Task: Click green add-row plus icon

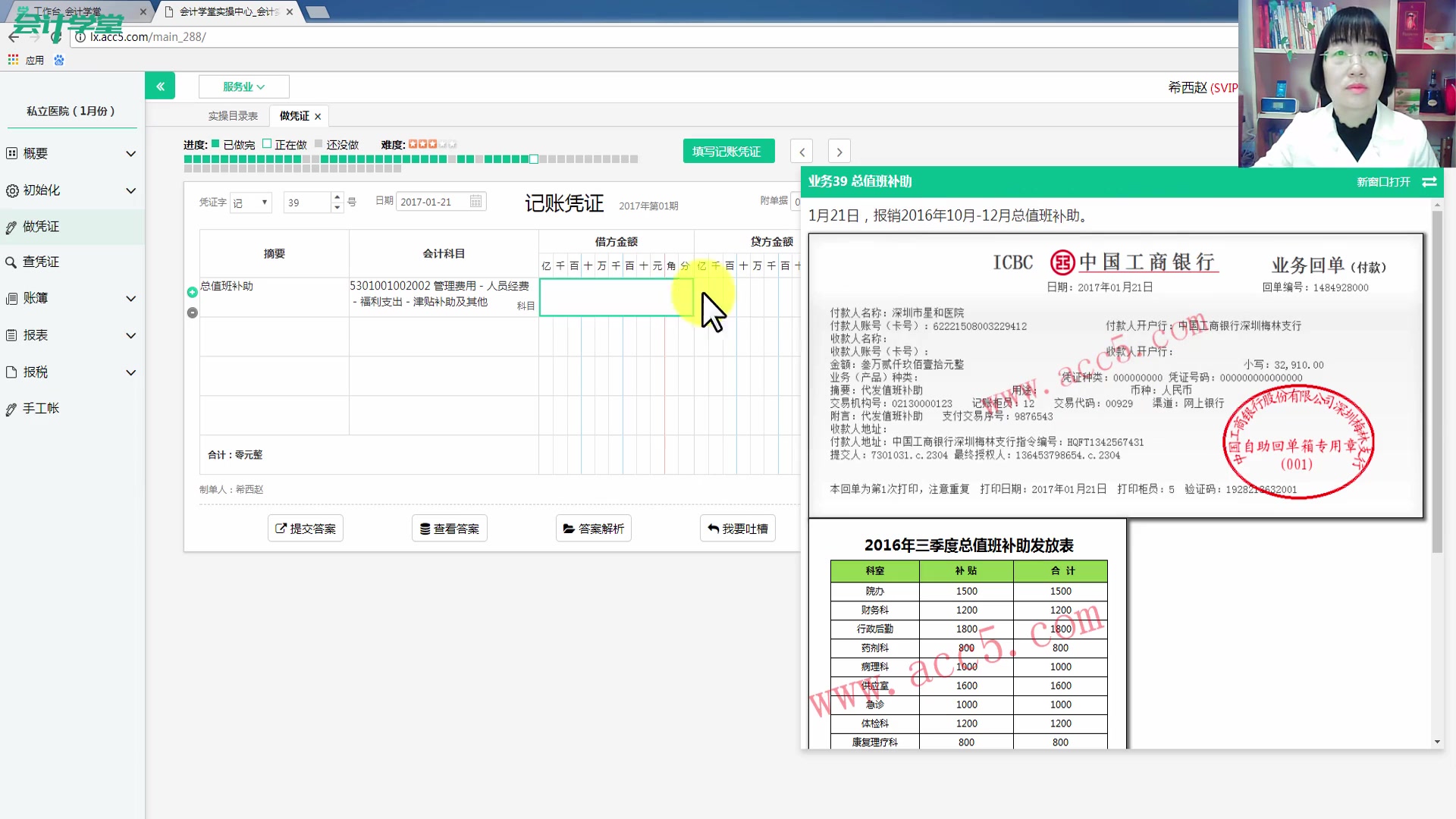Action: 193,293
